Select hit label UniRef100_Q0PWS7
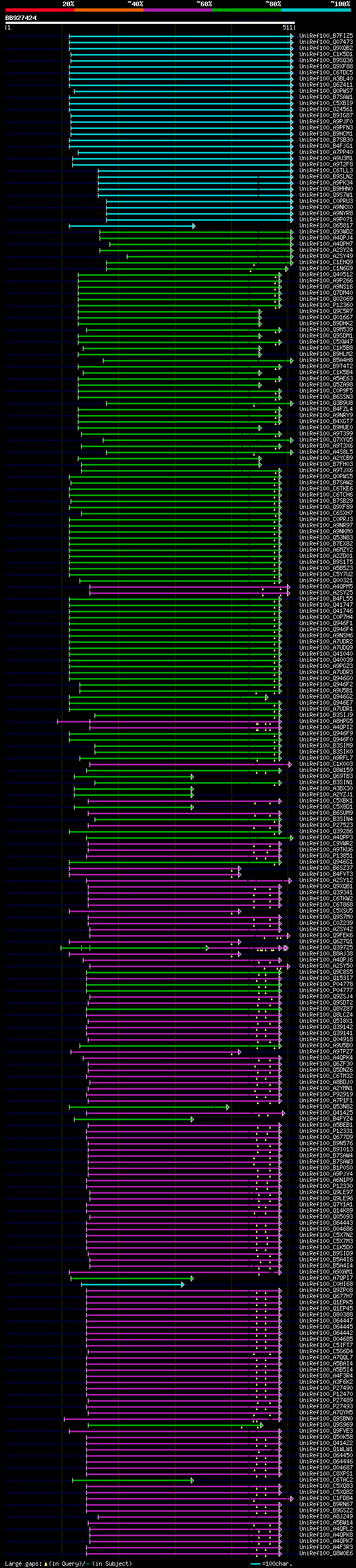The image size is (356, 1568). pyautogui.click(x=326, y=91)
